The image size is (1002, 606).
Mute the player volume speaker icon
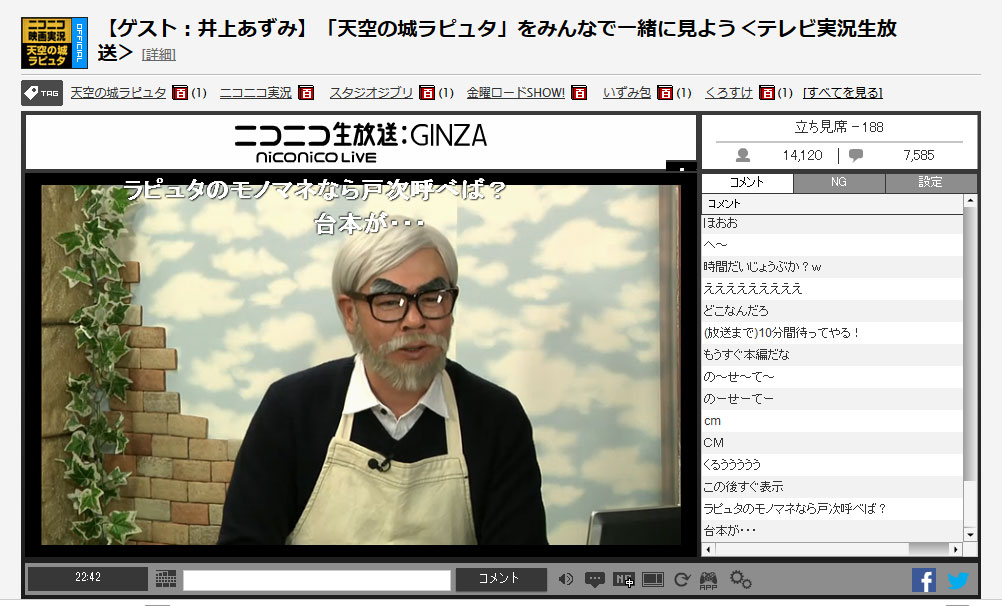coord(566,579)
